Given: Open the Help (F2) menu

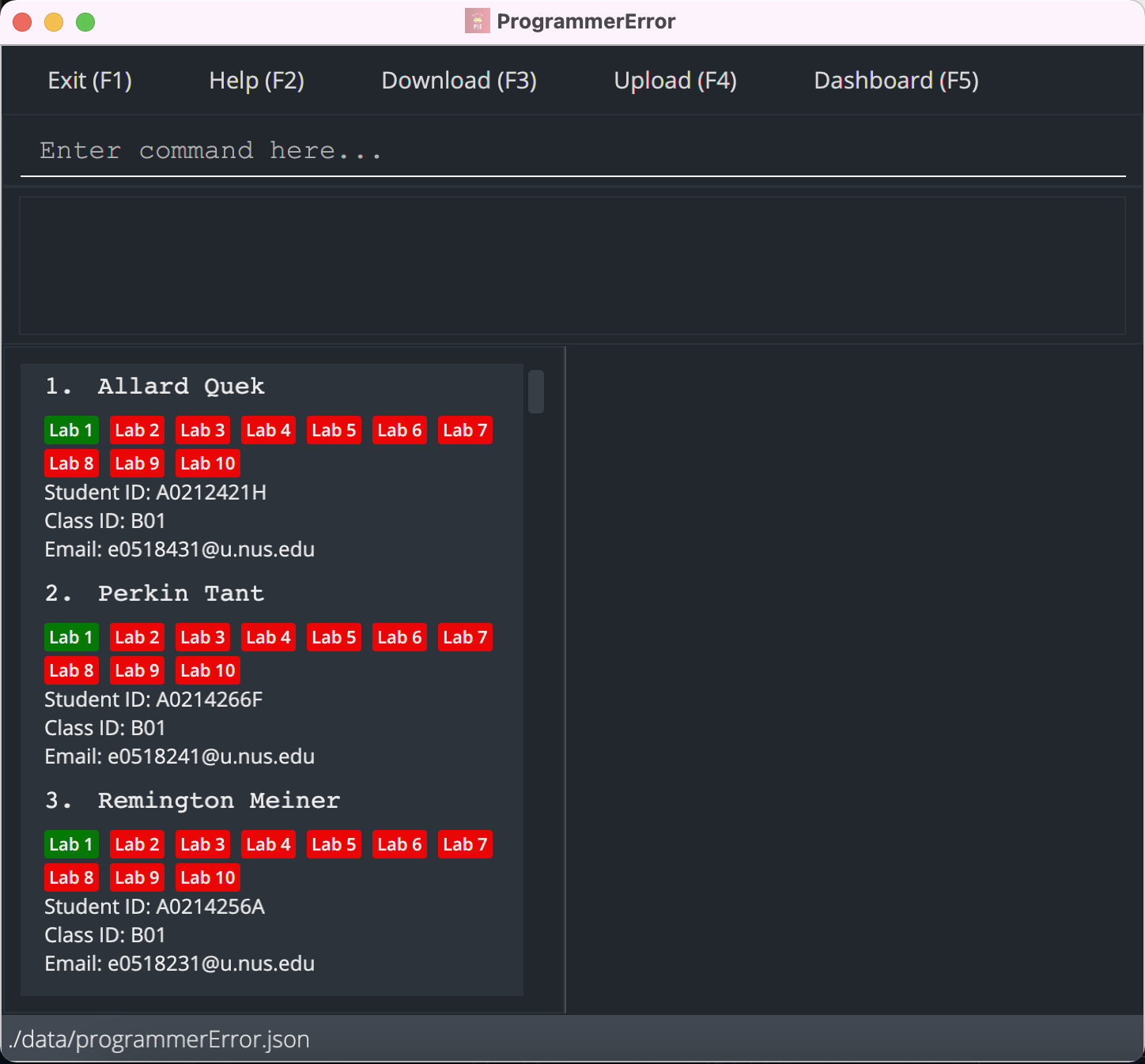Looking at the screenshot, I should tap(256, 81).
